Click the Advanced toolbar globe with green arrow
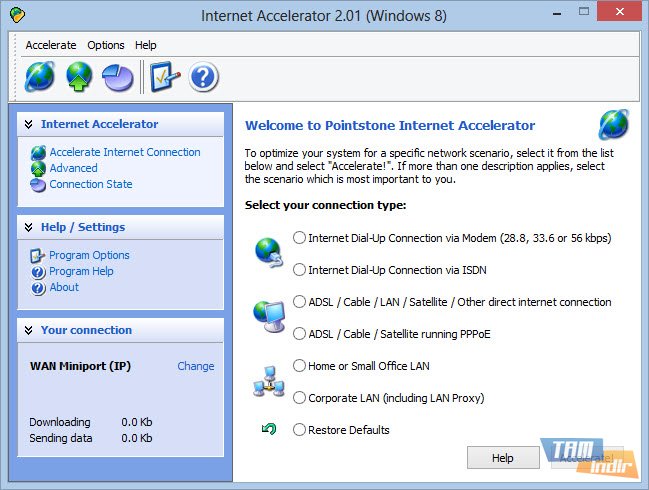This screenshot has height=490, width=649. (79, 77)
